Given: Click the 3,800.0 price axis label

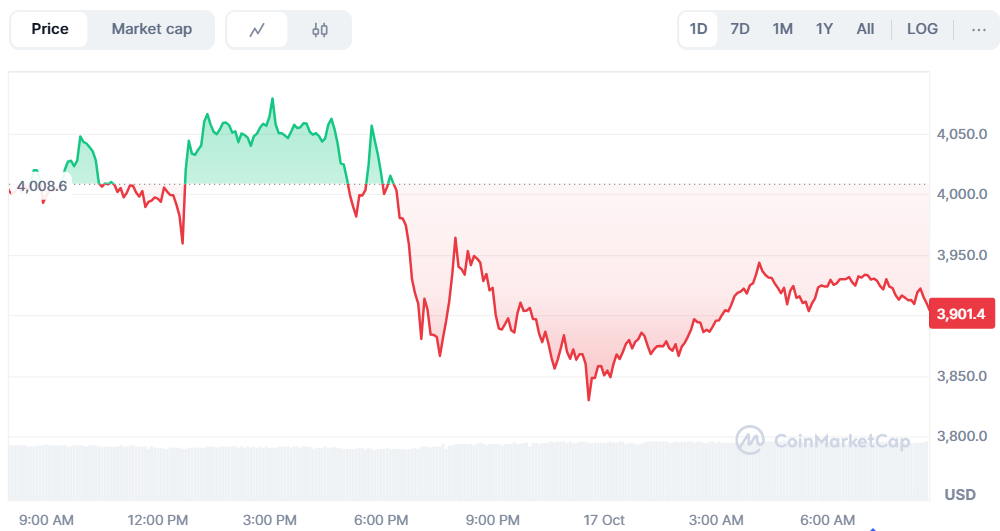Looking at the screenshot, I should click(x=960, y=437).
